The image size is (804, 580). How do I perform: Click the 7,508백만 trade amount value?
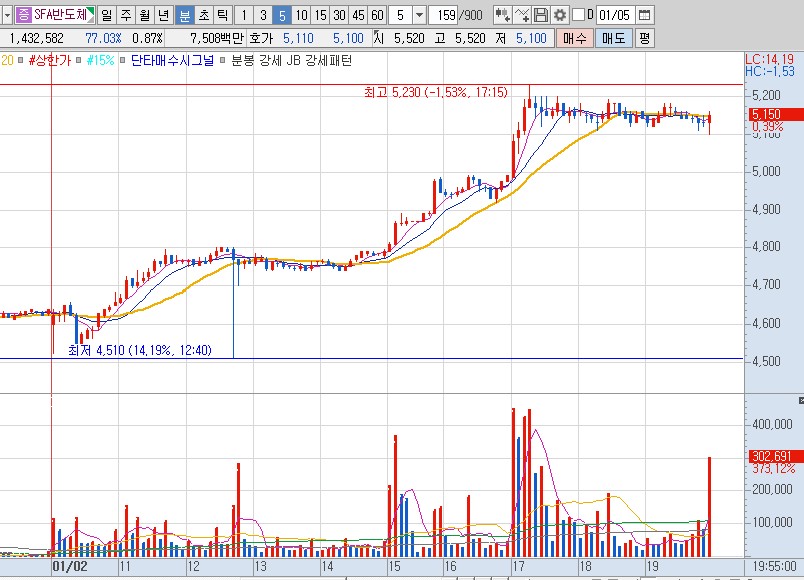217,38
